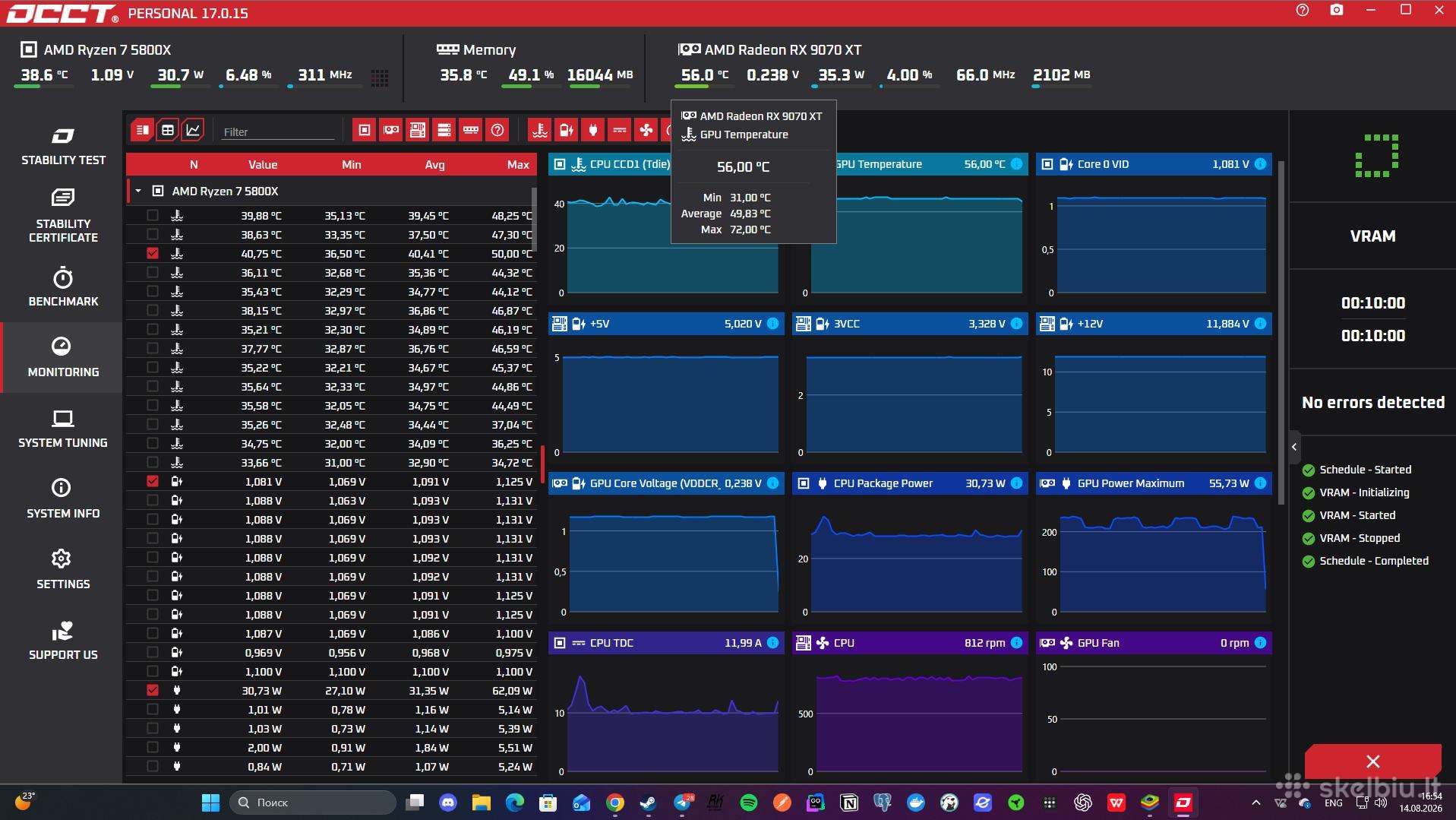Image resolution: width=1456 pixels, height=820 pixels.
Task: Open Notion from the taskbar
Action: [x=849, y=803]
